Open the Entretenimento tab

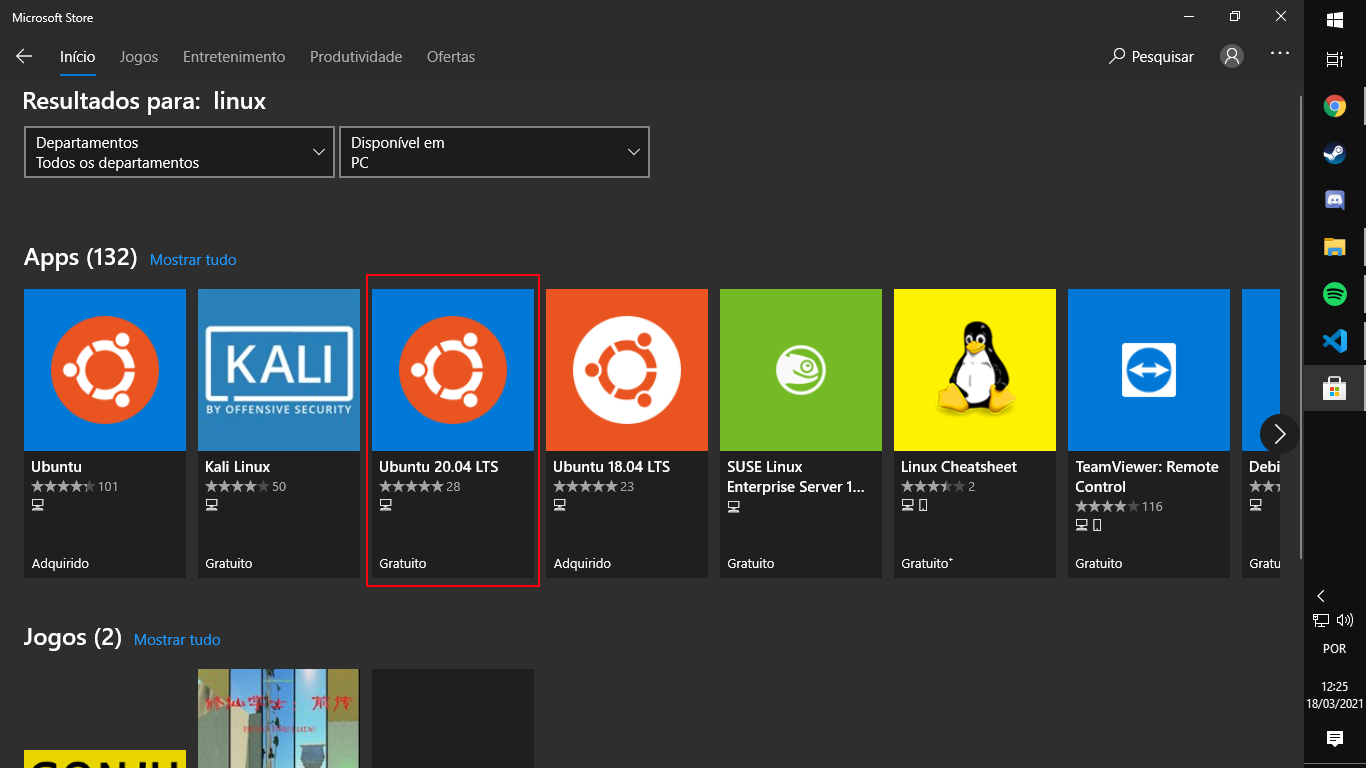click(x=234, y=57)
